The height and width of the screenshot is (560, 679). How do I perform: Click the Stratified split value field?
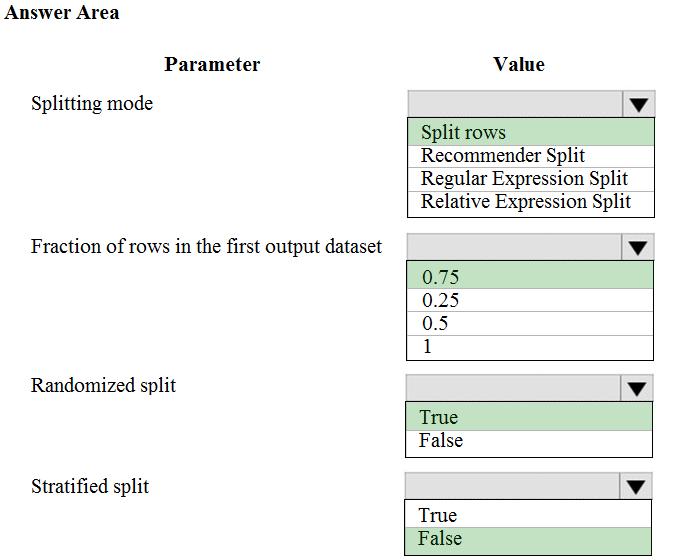514,487
